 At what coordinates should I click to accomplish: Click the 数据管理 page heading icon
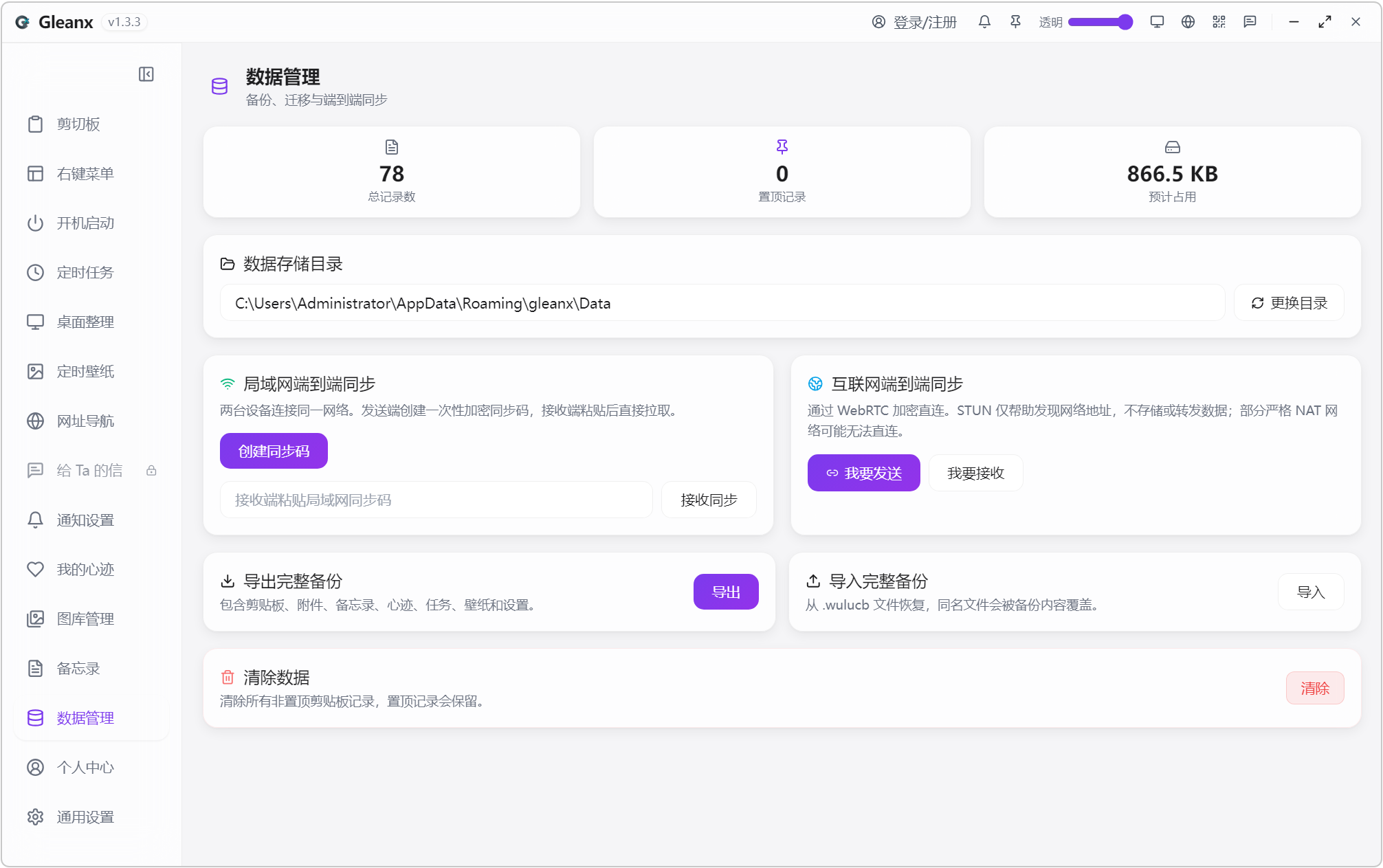pyautogui.click(x=219, y=87)
